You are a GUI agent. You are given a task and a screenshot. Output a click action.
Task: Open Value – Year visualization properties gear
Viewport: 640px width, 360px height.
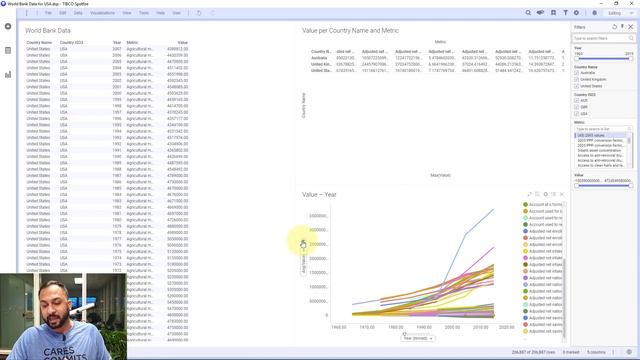(x=545, y=194)
